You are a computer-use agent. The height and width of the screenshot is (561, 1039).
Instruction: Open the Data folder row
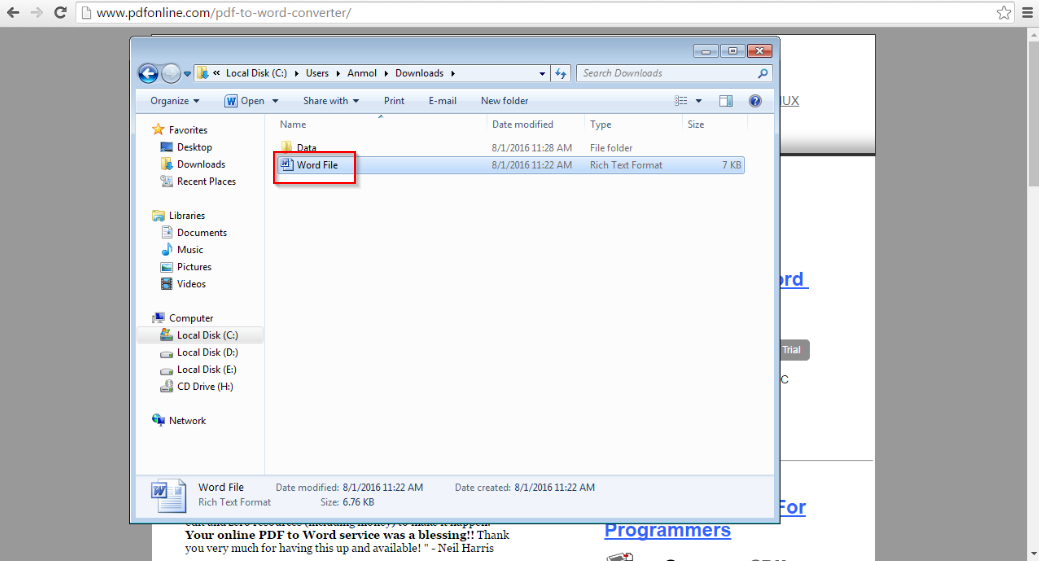pos(509,148)
